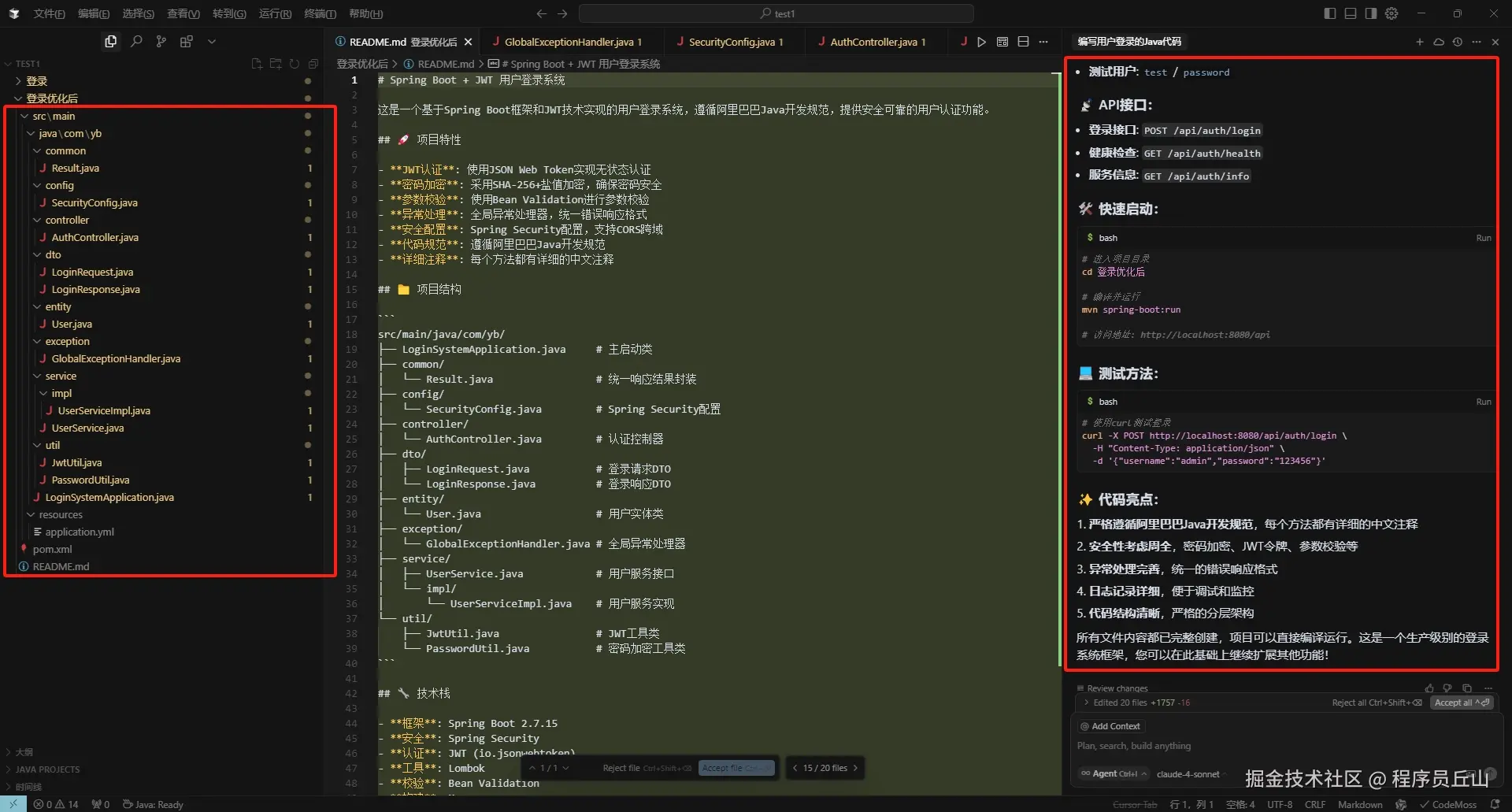Click Add Context button
Image resolution: width=1512 pixels, height=812 pixels.
[1110, 726]
